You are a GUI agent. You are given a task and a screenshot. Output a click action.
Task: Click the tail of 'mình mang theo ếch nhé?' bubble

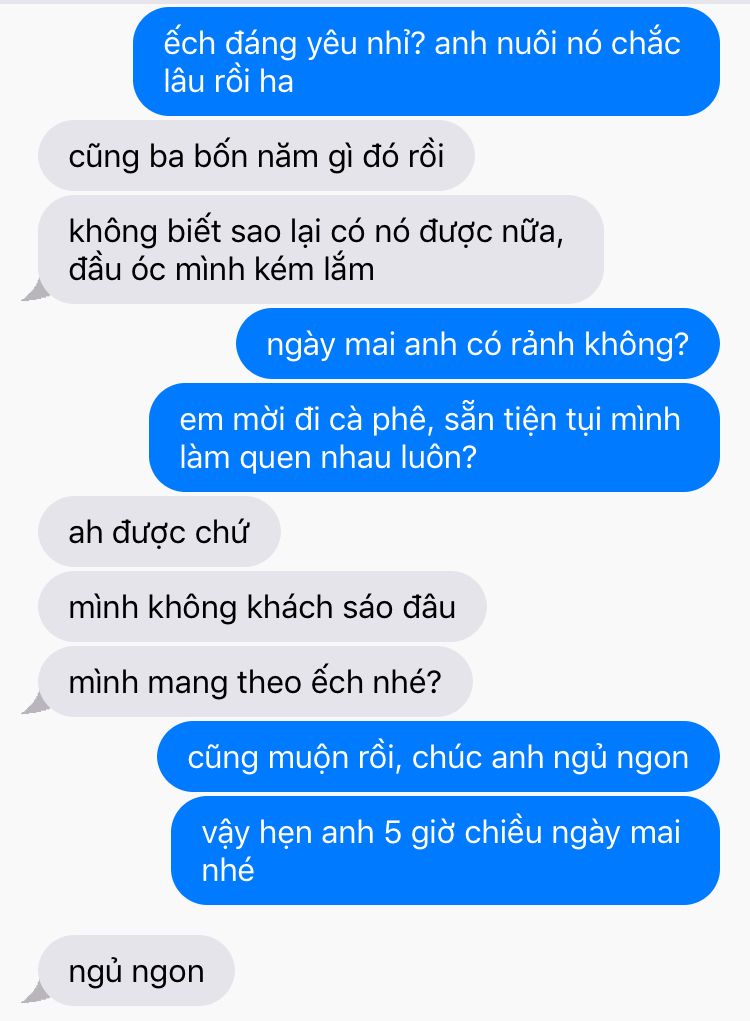pyautogui.click(x=36, y=703)
